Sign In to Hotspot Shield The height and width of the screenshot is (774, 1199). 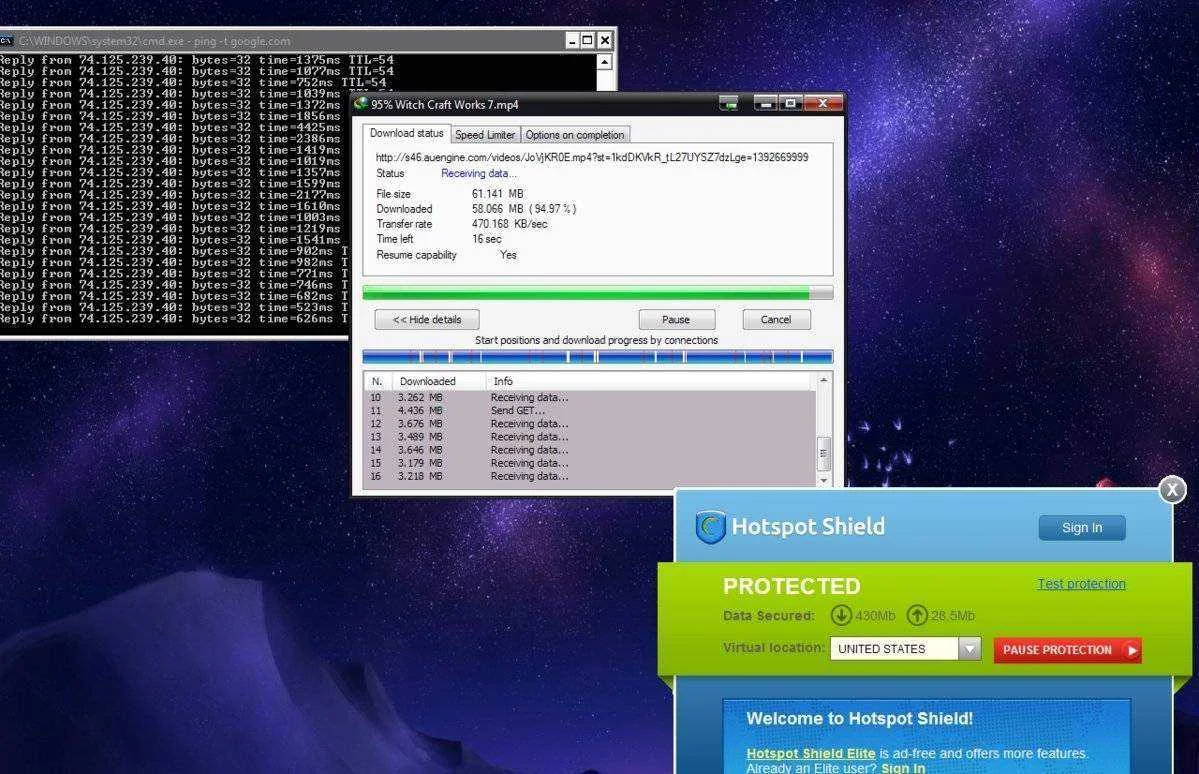1082,528
